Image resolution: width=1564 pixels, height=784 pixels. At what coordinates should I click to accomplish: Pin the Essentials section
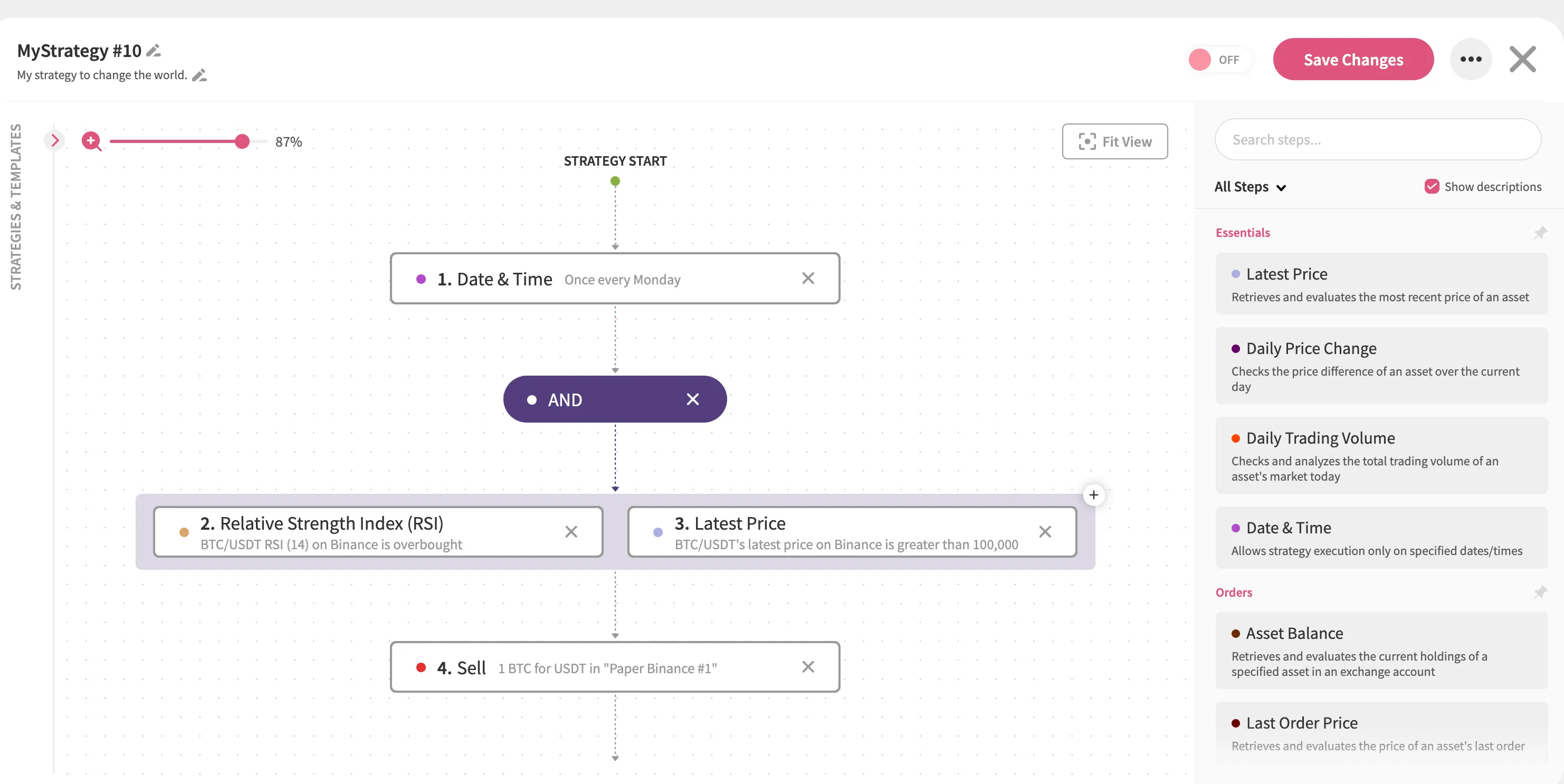1540,233
